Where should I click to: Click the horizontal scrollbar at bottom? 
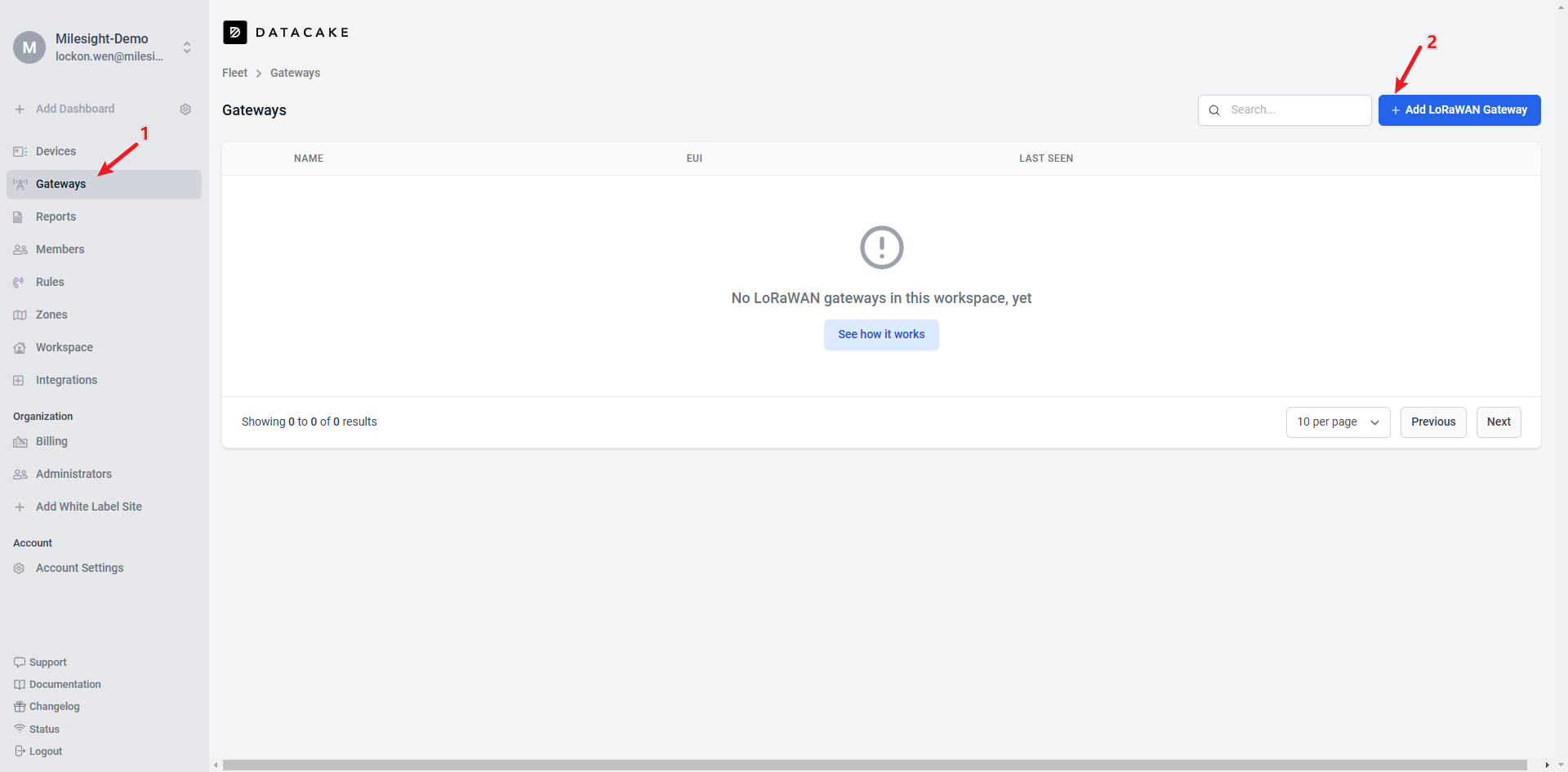(x=875, y=765)
